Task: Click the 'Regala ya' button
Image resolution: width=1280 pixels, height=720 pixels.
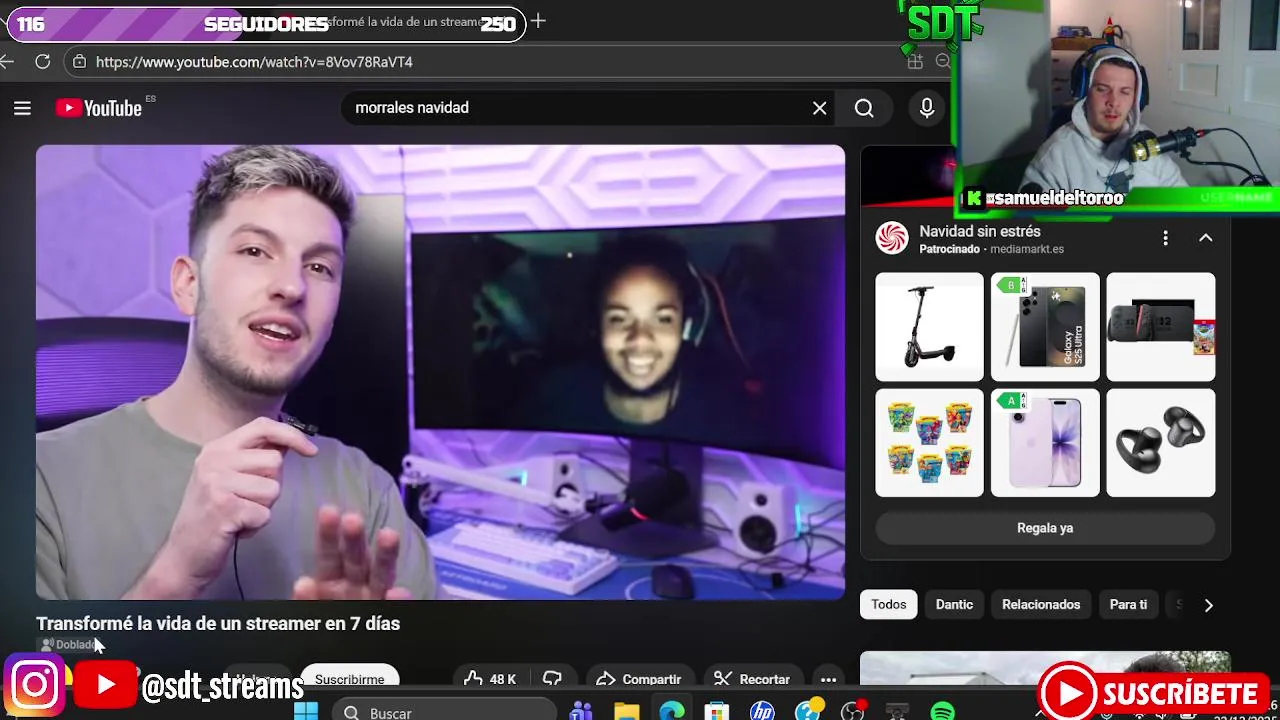Action: (x=1045, y=528)
